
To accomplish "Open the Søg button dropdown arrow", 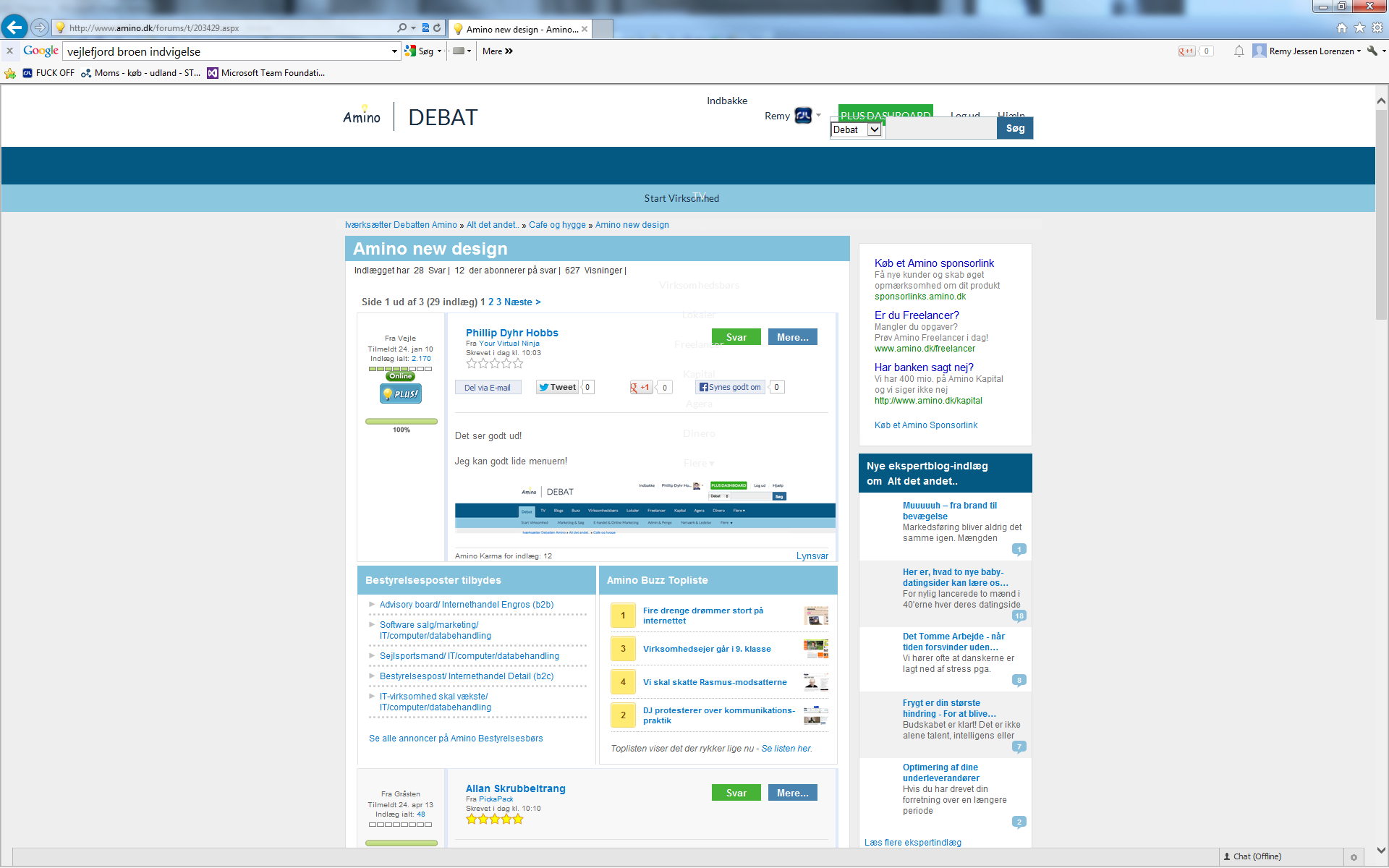I will (439, 51).
